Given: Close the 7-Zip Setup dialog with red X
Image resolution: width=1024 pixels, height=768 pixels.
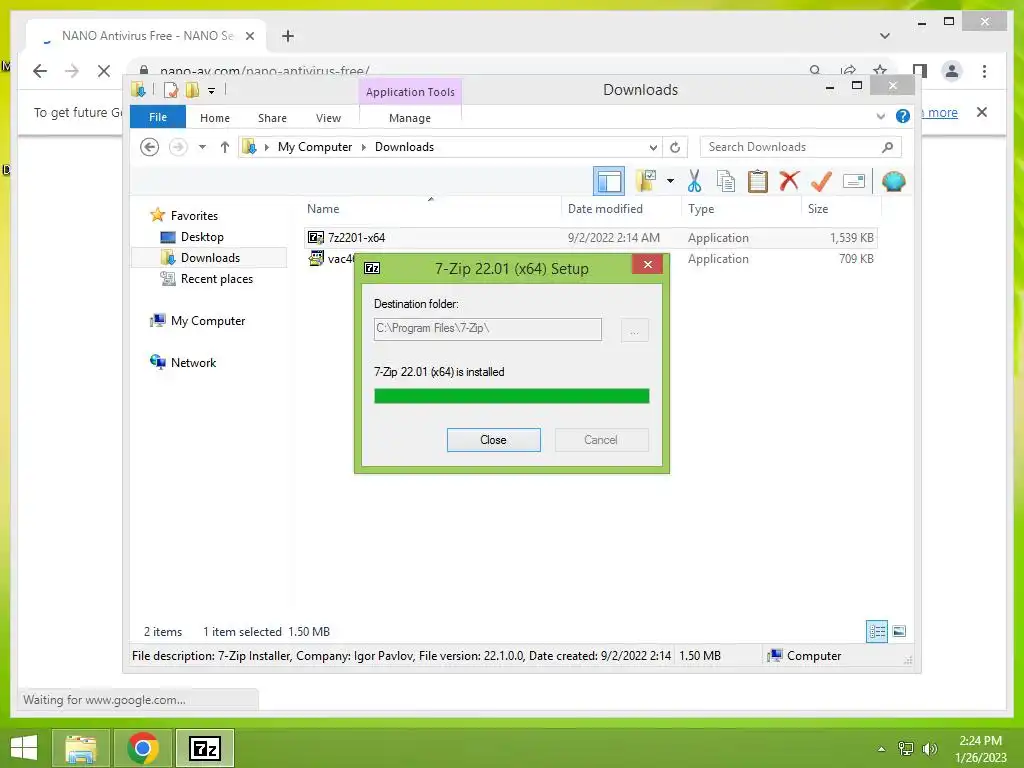Looking at the screenshot, I should (x=647, y=264).
